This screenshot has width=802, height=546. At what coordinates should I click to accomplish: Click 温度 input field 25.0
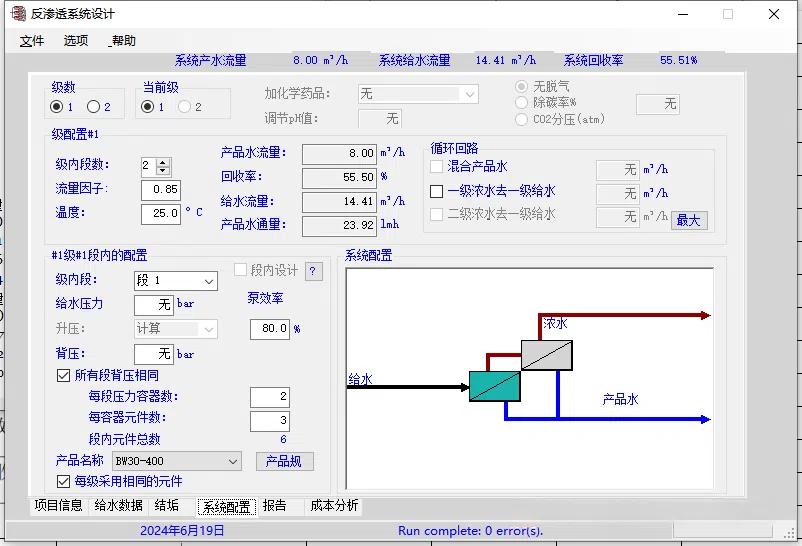point(161,214)
